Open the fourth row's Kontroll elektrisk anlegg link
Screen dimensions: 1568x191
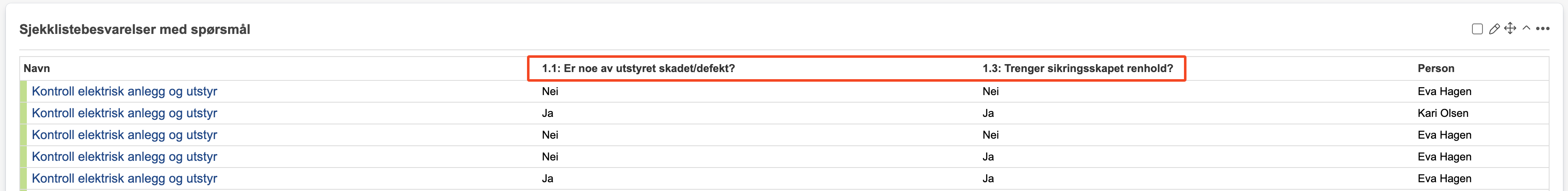(x=124, y=157)
